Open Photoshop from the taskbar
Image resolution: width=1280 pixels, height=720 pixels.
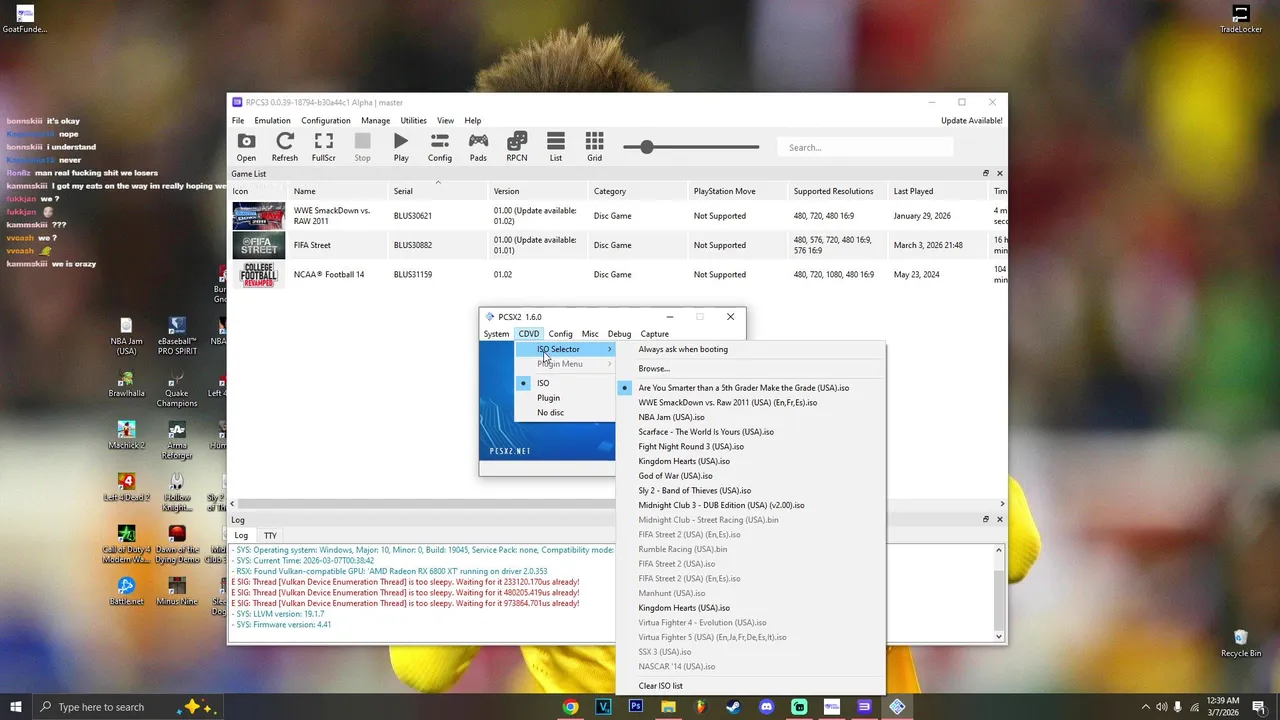(635, 707)
